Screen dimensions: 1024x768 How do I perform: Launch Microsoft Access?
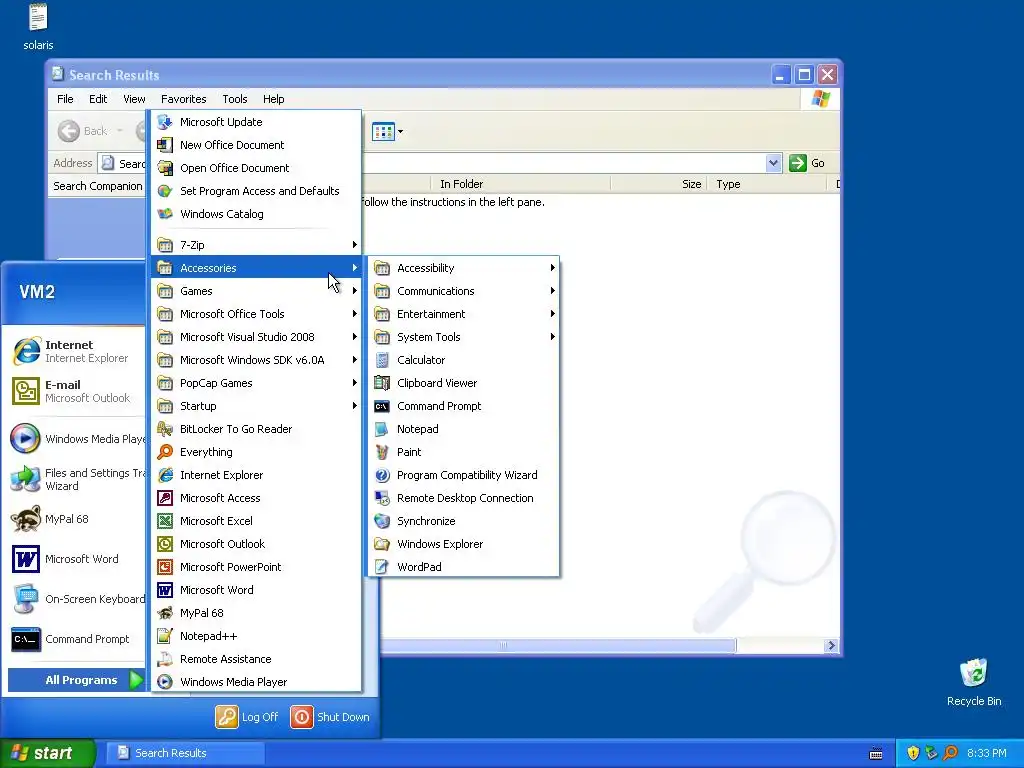pos(256,498)
